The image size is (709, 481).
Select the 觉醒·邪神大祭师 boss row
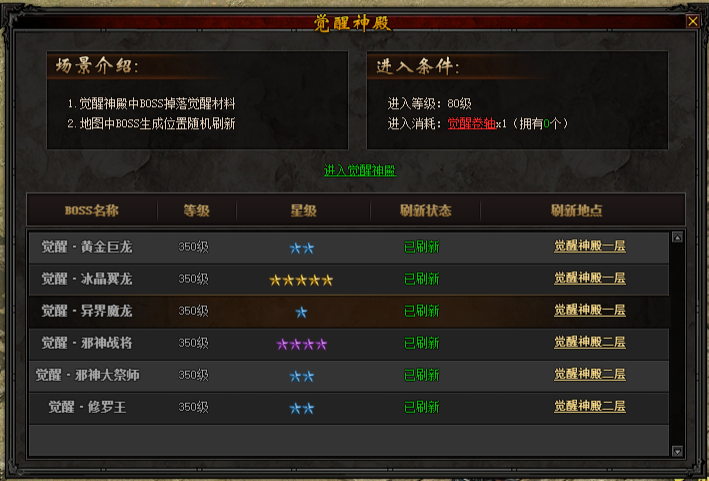(x=349, y=376)
